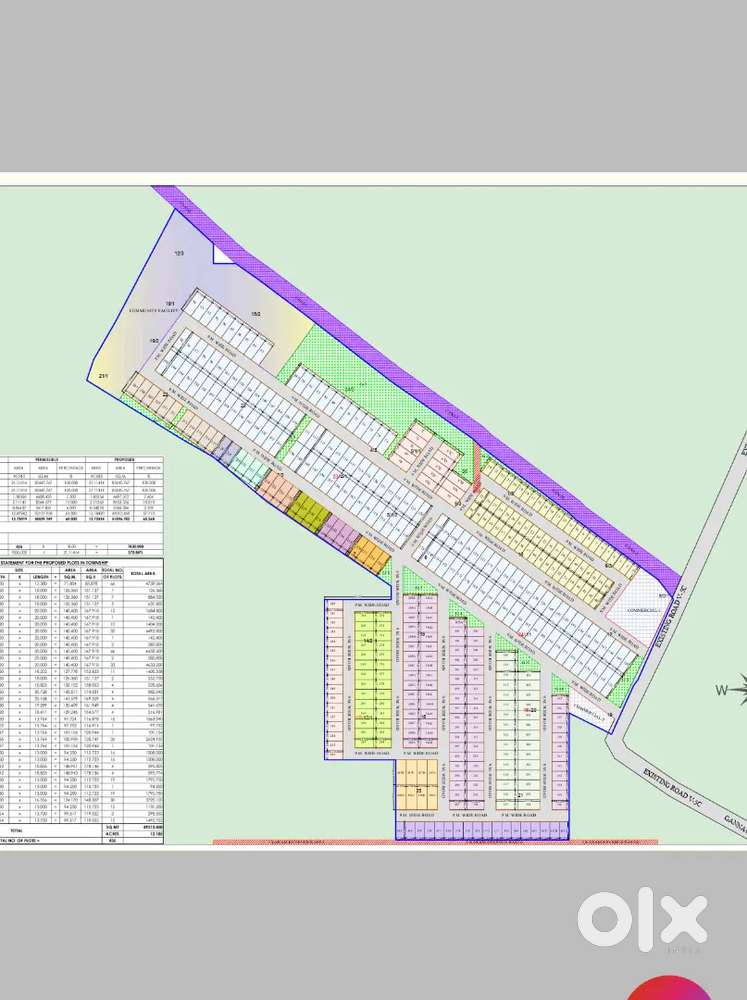
Task: Select the 25 label in the orange block
Action: [x=418, y=791]
